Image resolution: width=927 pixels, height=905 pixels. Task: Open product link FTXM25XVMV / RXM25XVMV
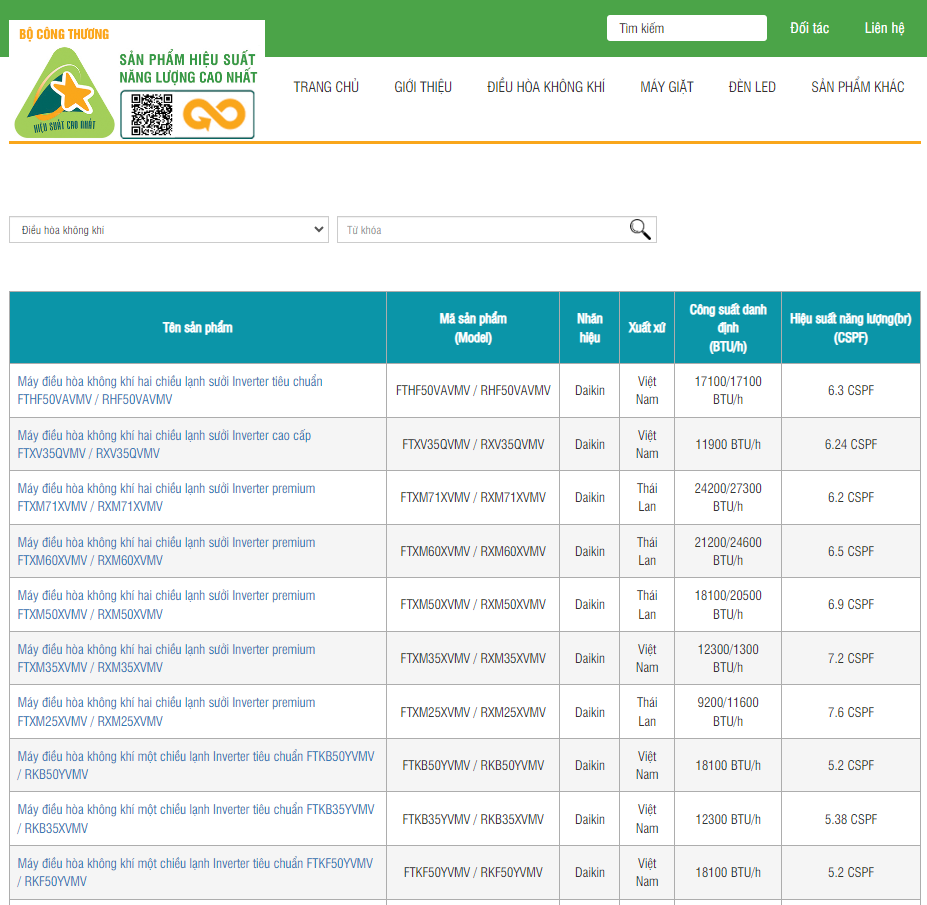[x=166, y=712]
